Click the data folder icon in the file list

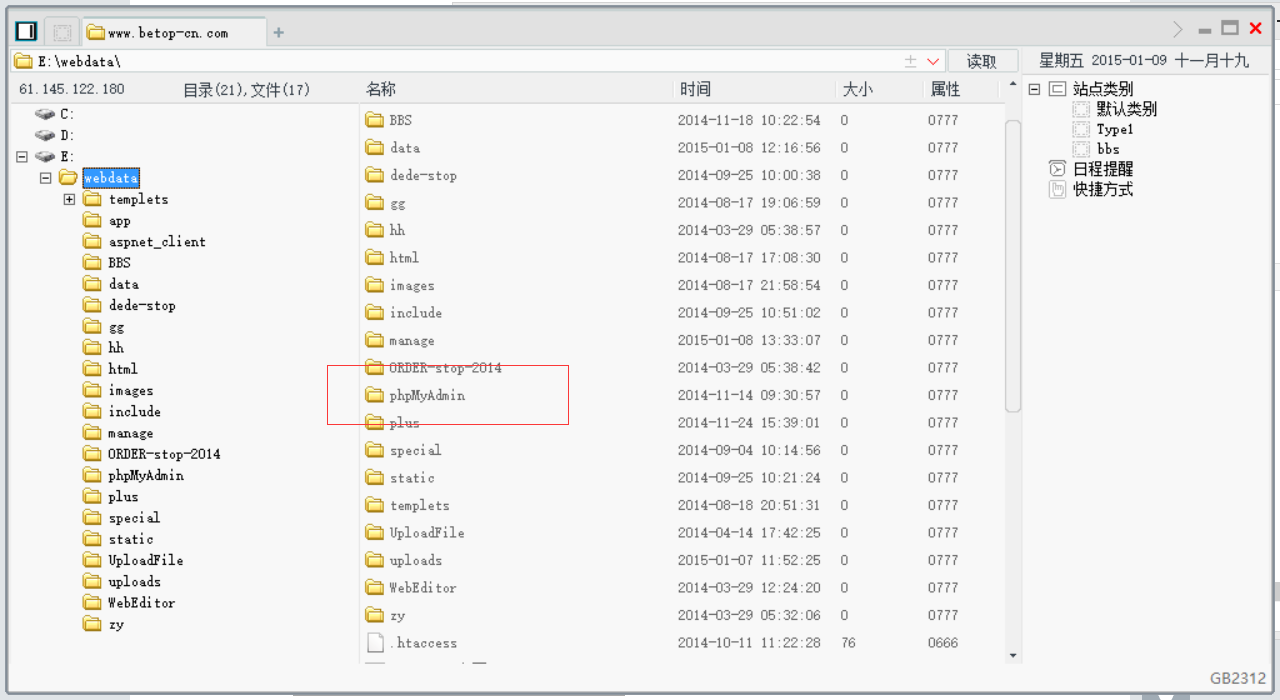tap(375, 148)
